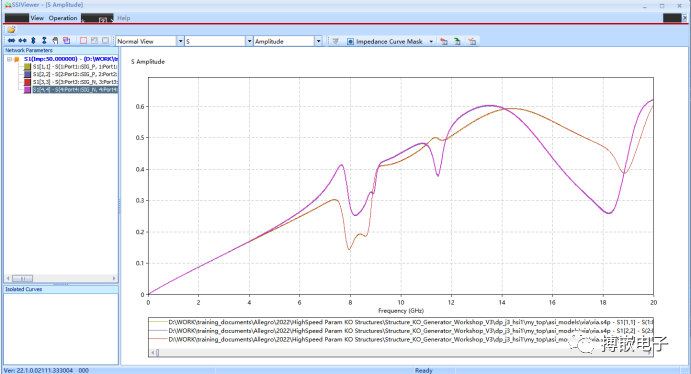This screenshot has width=691, height=374.
Task: Open file using the folder icon
Action: coord(11,30)
